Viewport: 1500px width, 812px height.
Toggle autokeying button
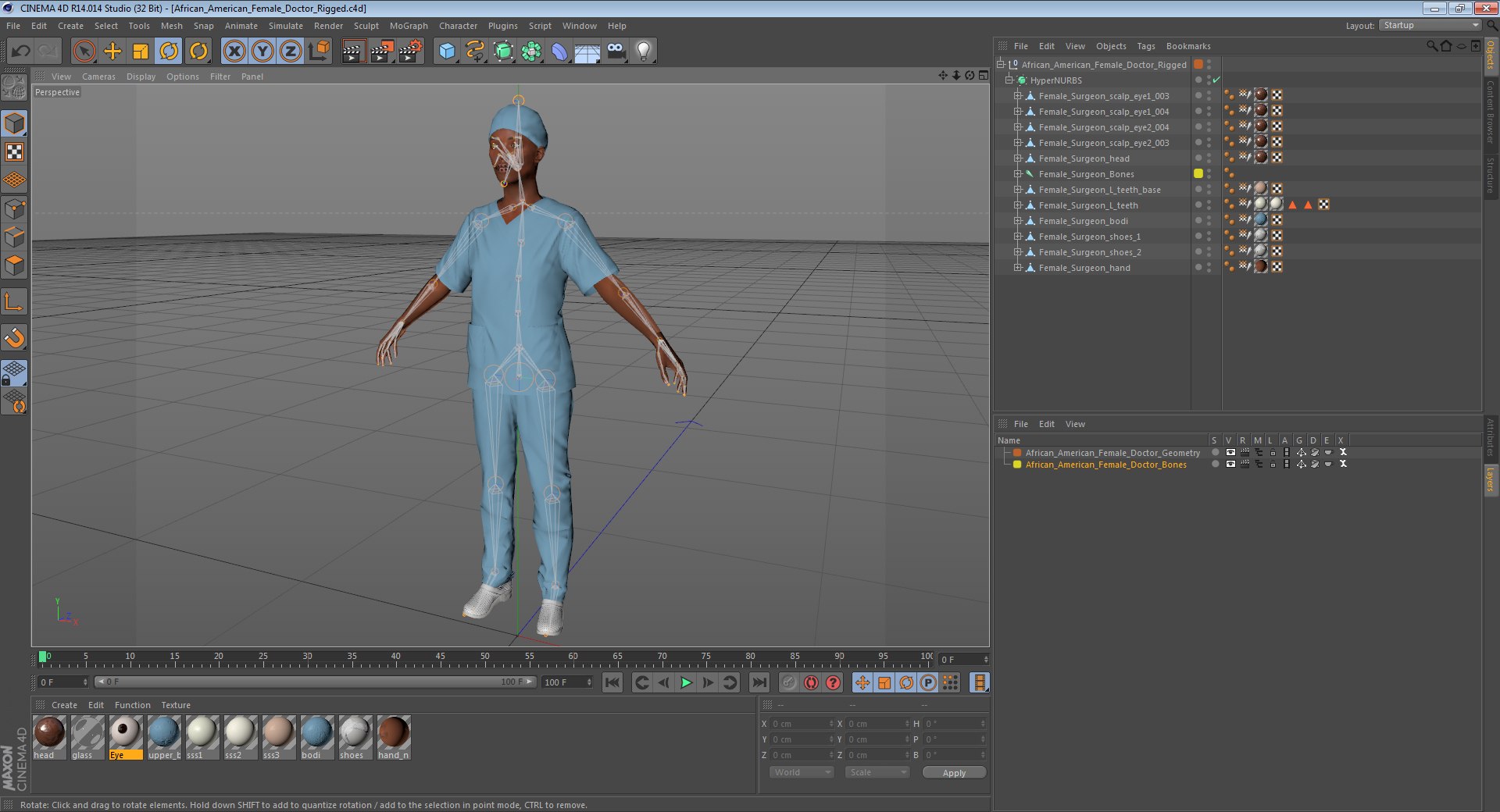coord(811,683)
